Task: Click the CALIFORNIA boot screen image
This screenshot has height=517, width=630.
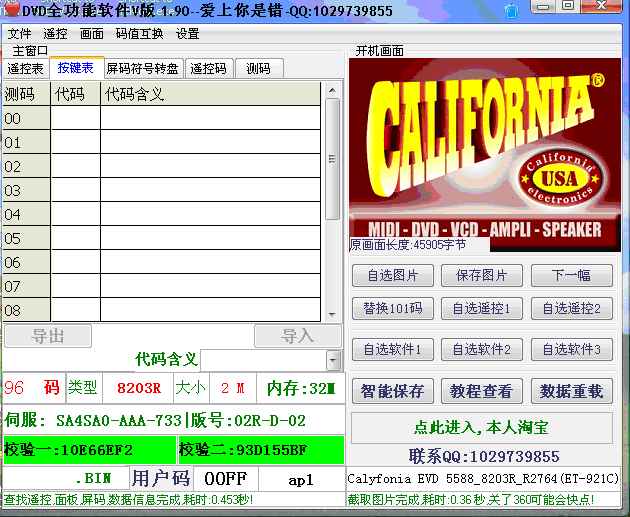Action: 485,155
